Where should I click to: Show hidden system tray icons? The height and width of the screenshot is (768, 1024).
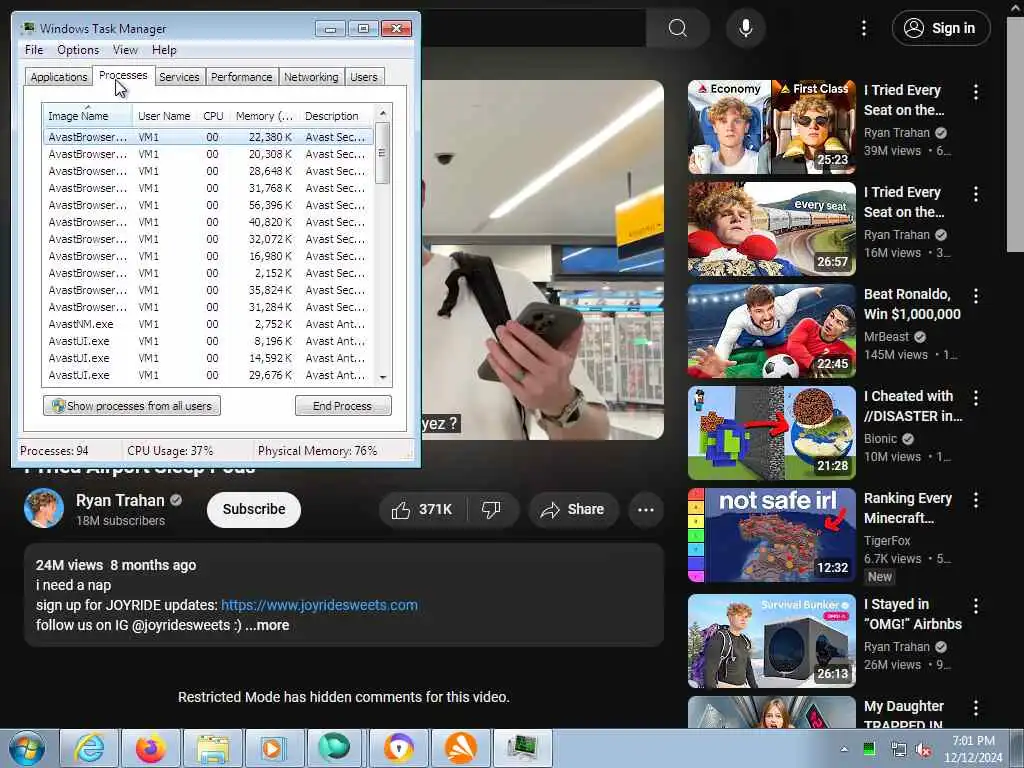tap(844, 749)
